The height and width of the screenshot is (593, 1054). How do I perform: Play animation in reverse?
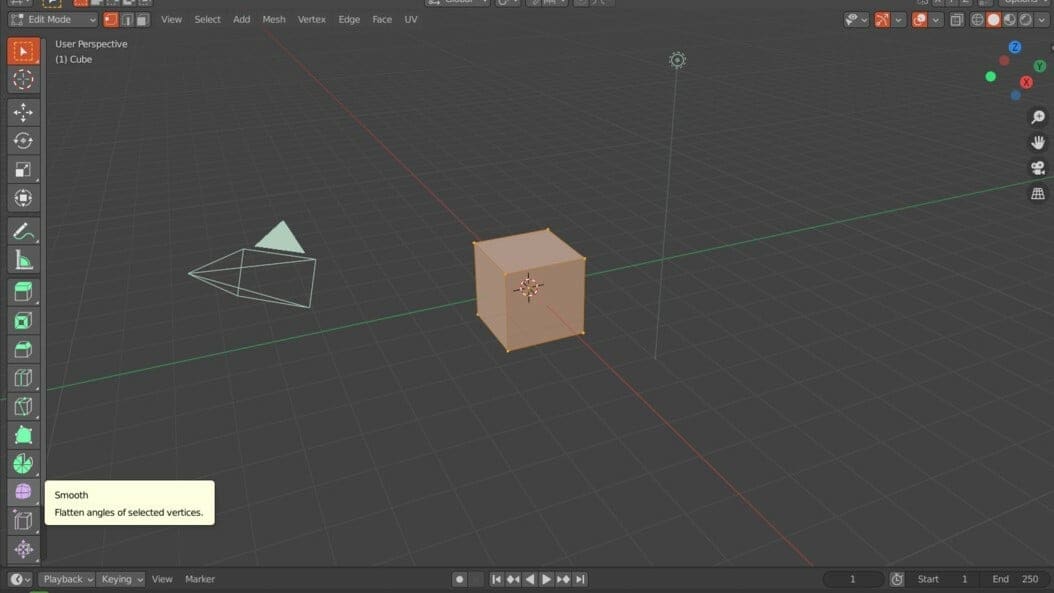(x=530, y=579)
